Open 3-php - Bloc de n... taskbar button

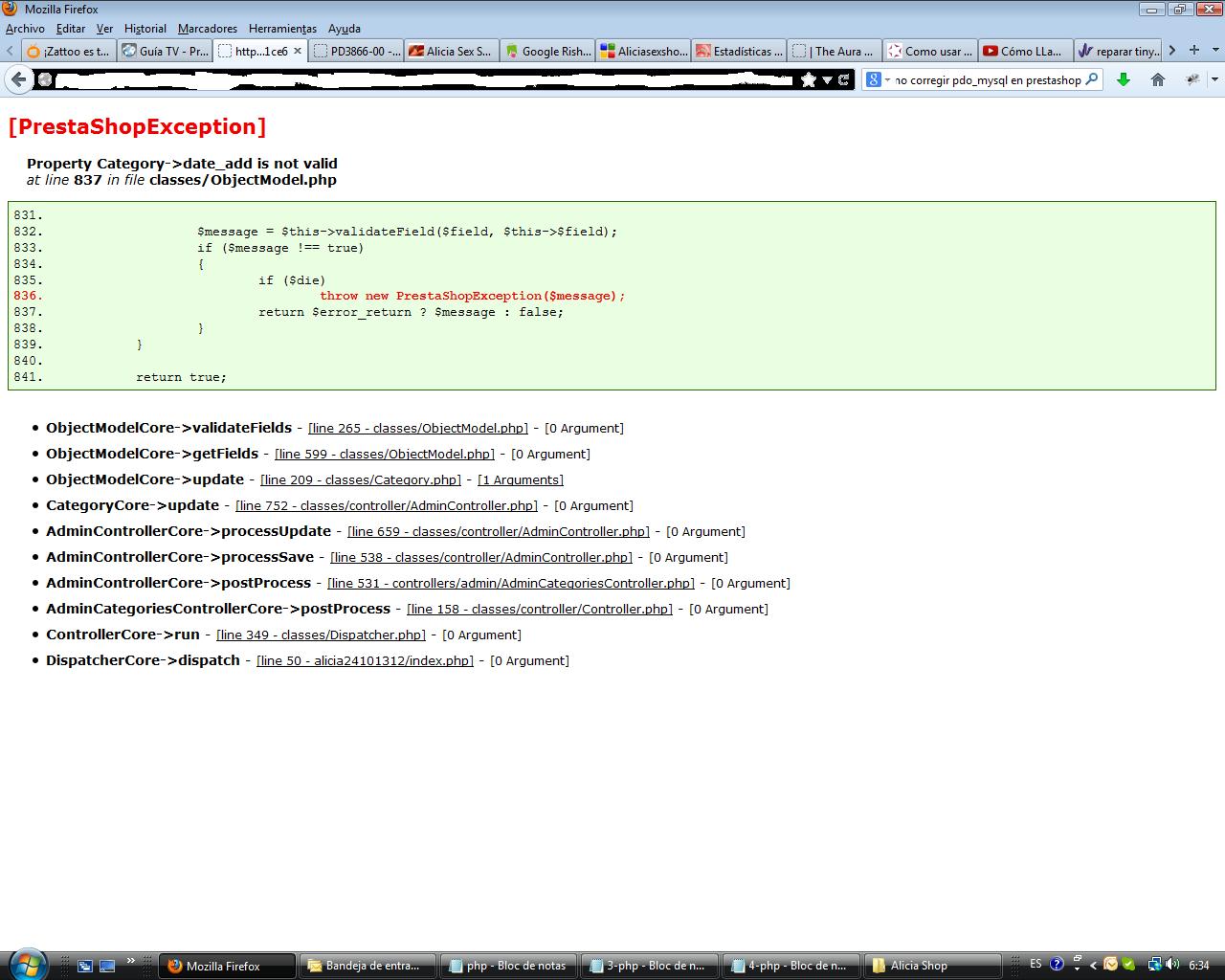(650, 966)
